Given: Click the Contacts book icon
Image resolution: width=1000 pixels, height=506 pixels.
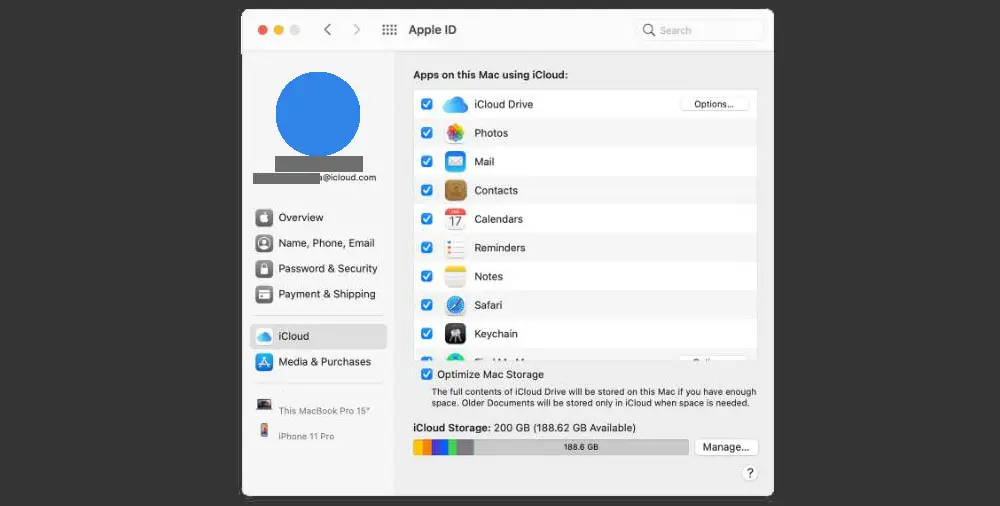Looking at the screenshot, I should pyautogui.click(x=455, y=191).
